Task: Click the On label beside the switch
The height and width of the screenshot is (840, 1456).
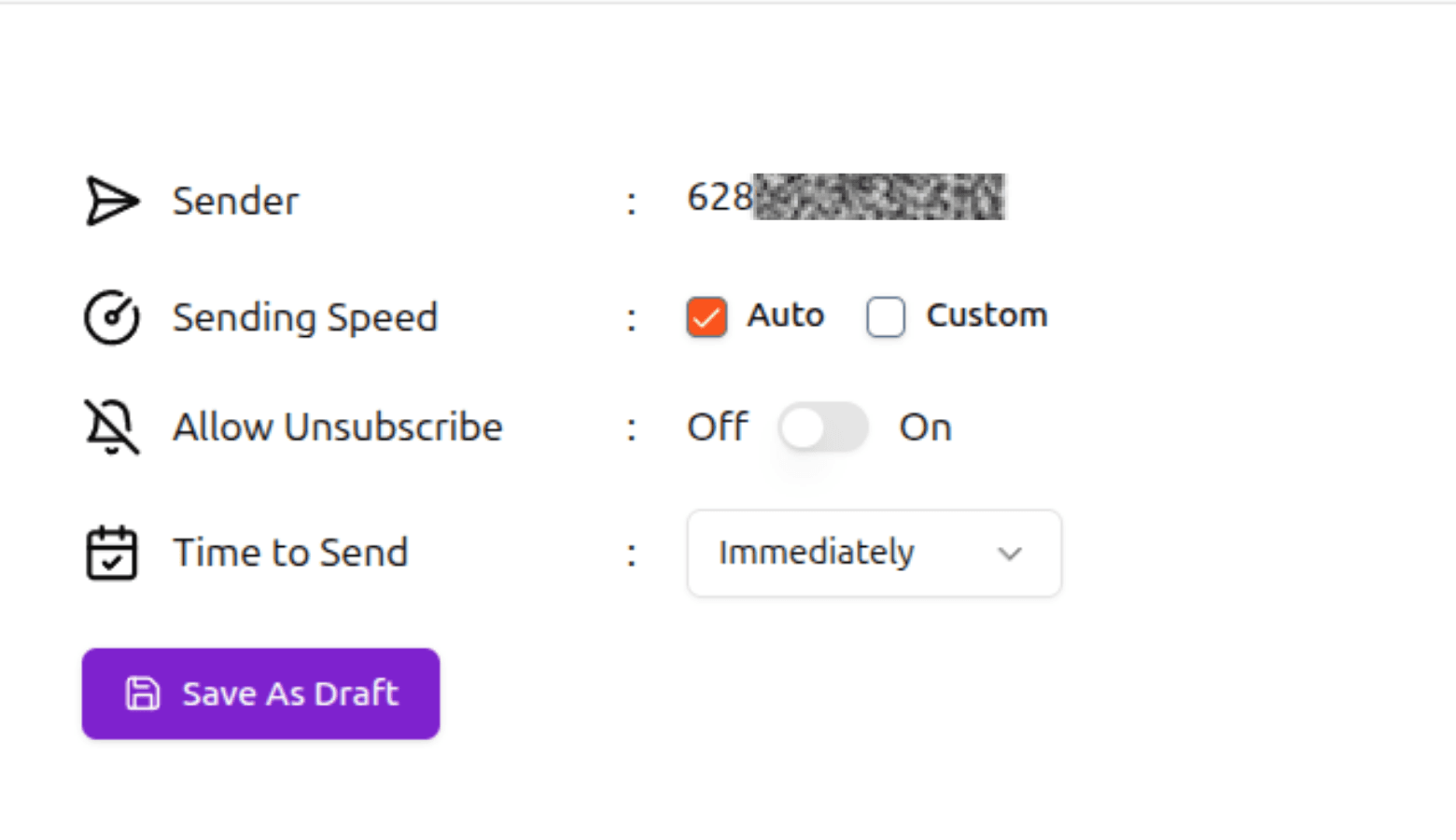Action: click(925, 427)
